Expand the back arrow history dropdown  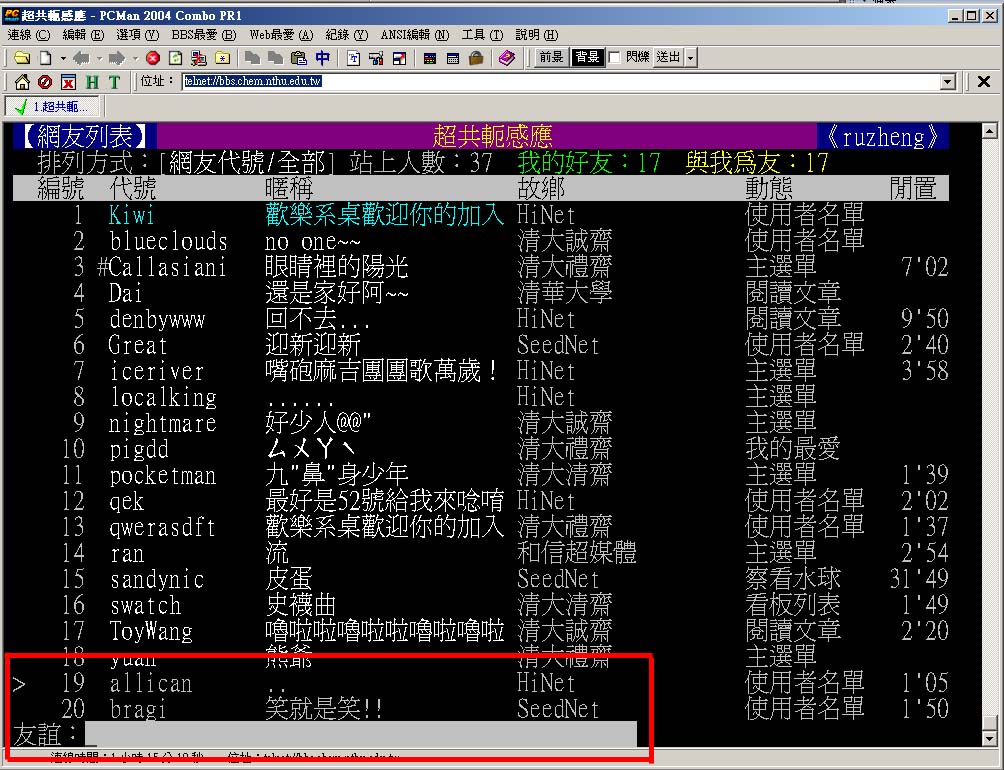98,58
